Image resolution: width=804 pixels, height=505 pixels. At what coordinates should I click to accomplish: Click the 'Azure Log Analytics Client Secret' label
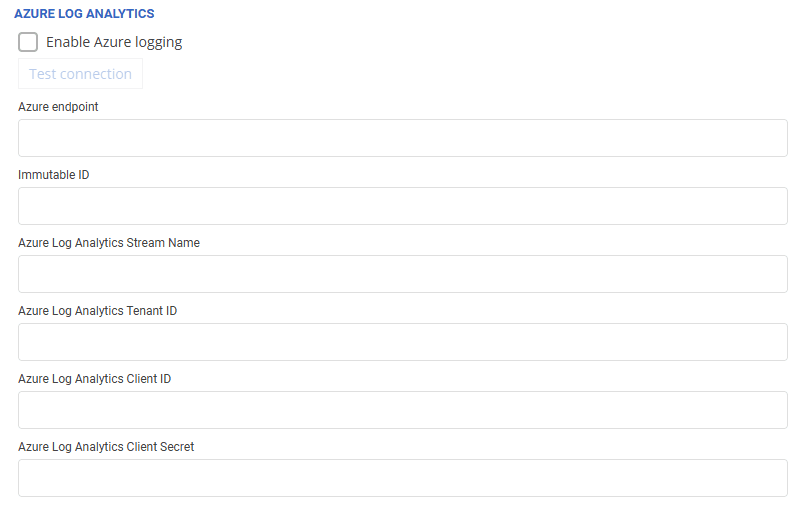point(106,447)
